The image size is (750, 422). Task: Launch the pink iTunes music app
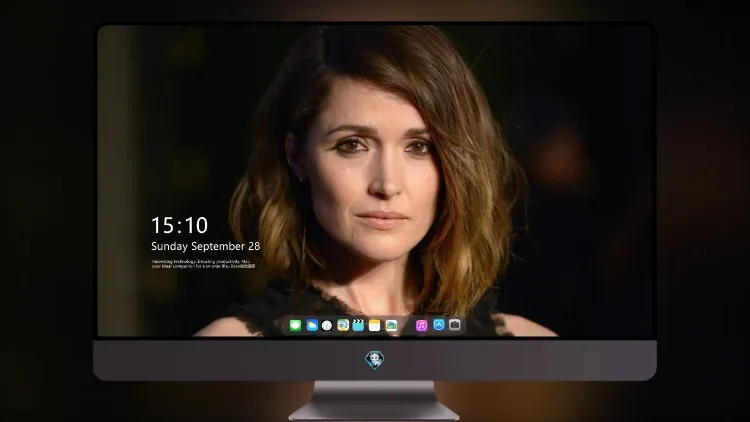click(421, 326)
